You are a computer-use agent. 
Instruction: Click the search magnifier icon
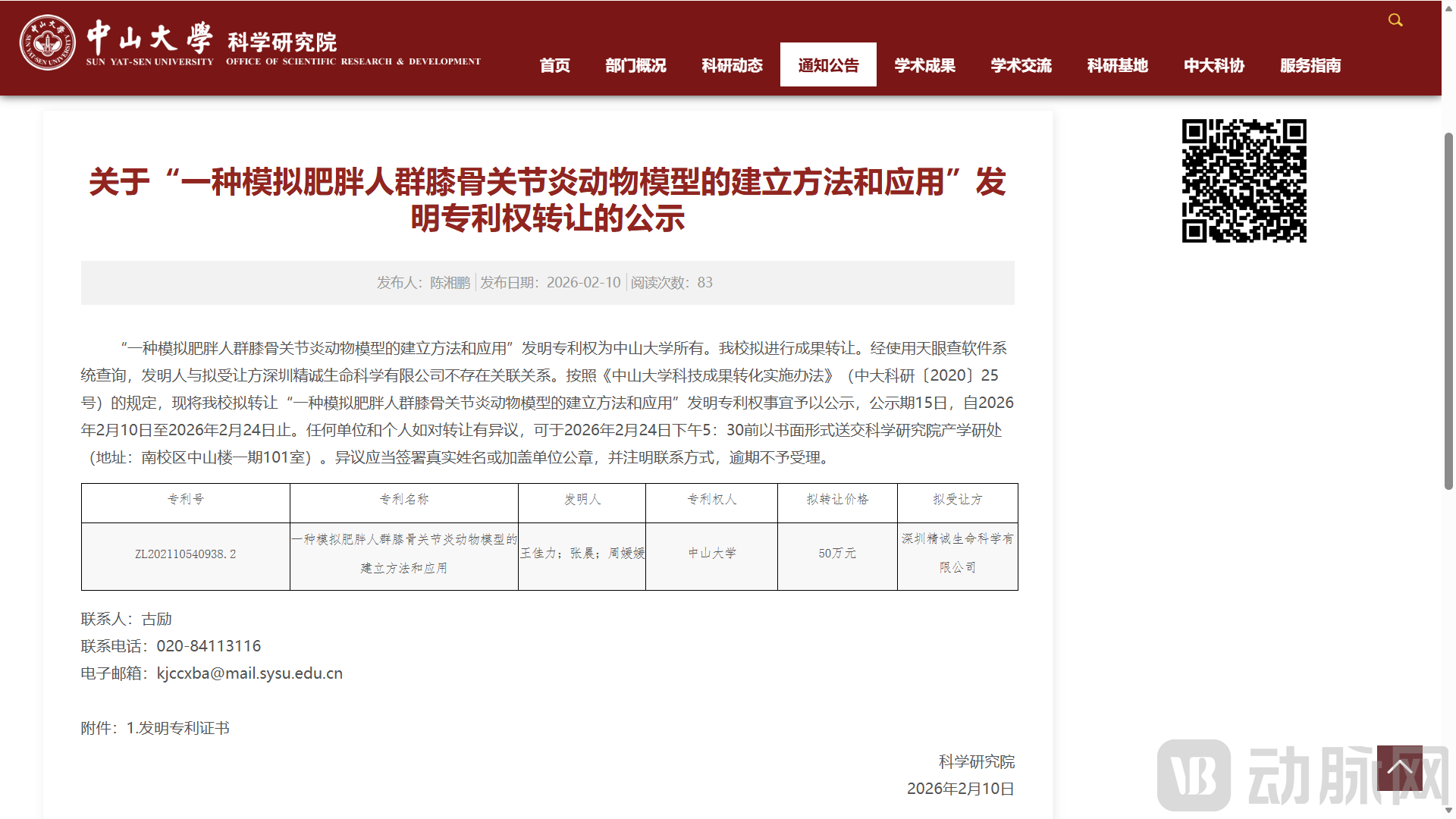1395,20
